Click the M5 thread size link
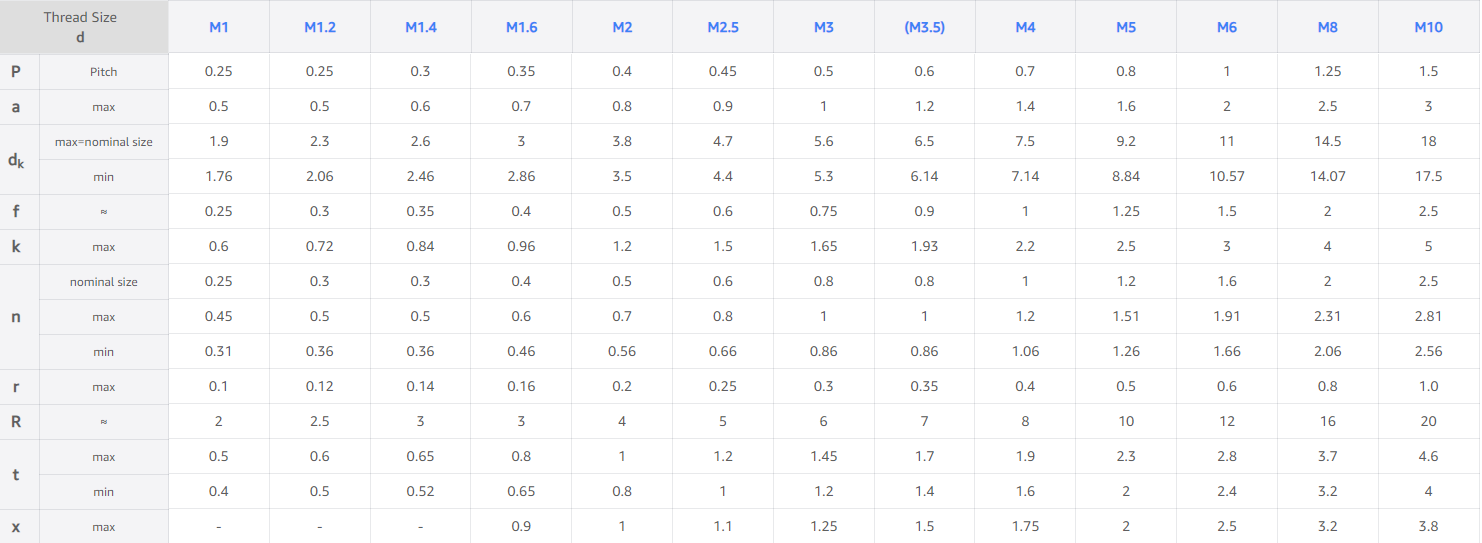Image resolution: width=1482 pixels, height=543 pixels. [x=1126, y=27]
